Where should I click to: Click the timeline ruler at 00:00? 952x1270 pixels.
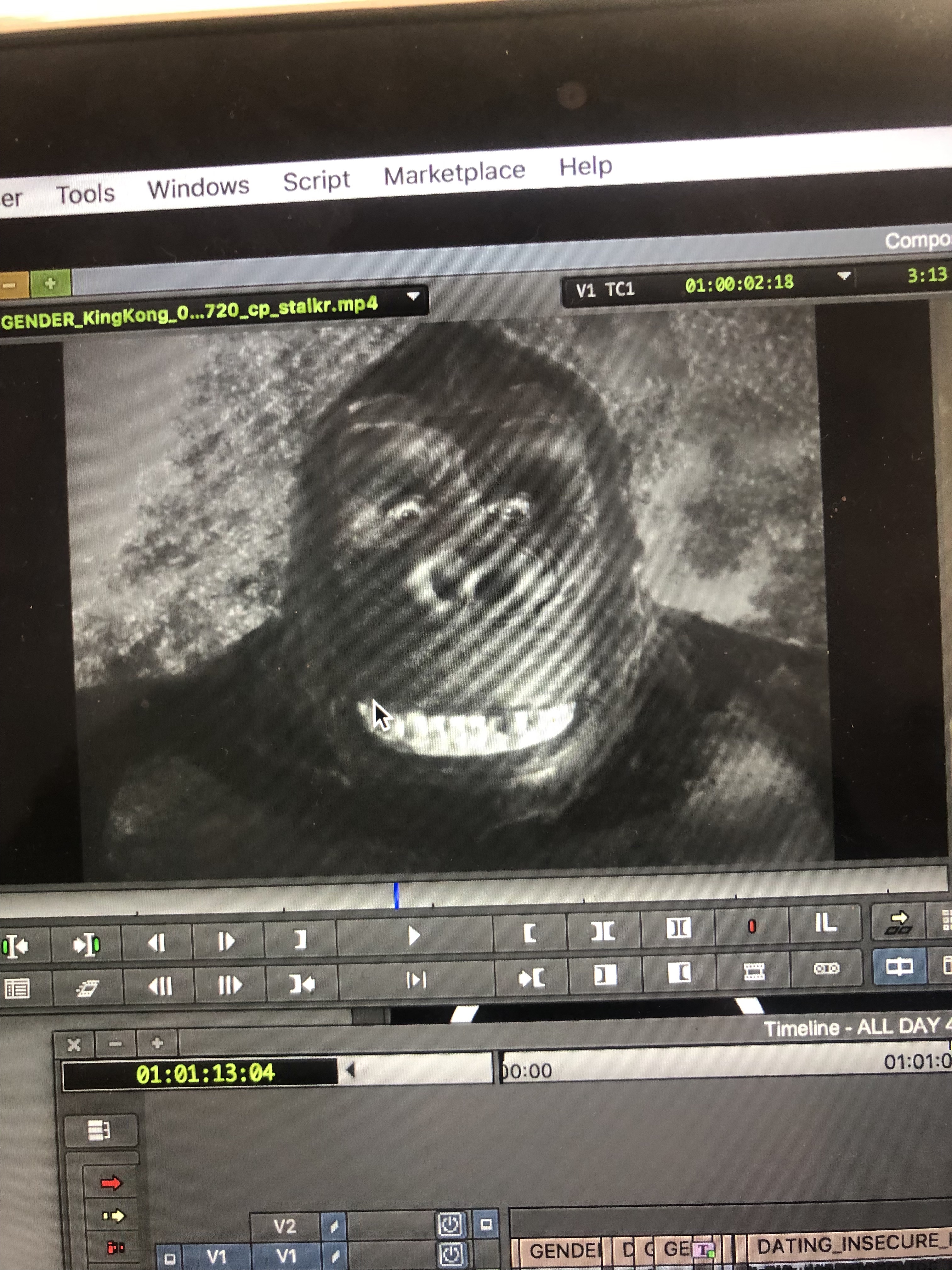tap(527, 1071)
